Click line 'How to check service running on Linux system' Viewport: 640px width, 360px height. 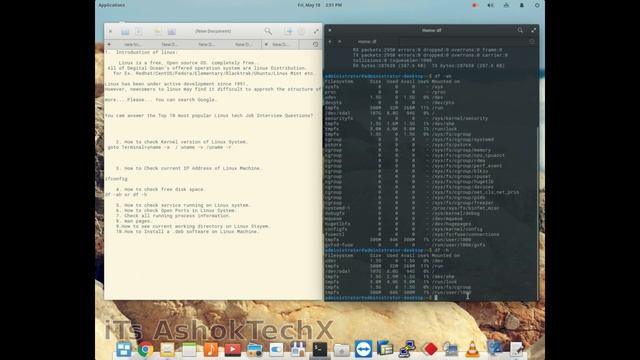183,205
